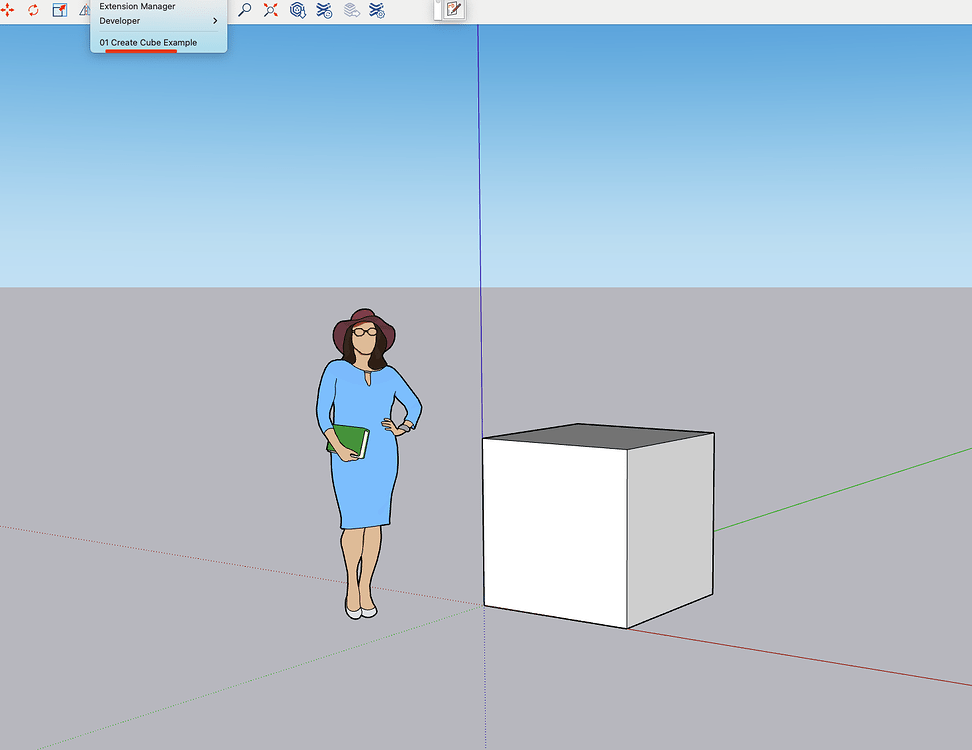Click the Zoom Extents icon
The width and height of the screenshot is (972, 750).
click(x=270, y=11)
